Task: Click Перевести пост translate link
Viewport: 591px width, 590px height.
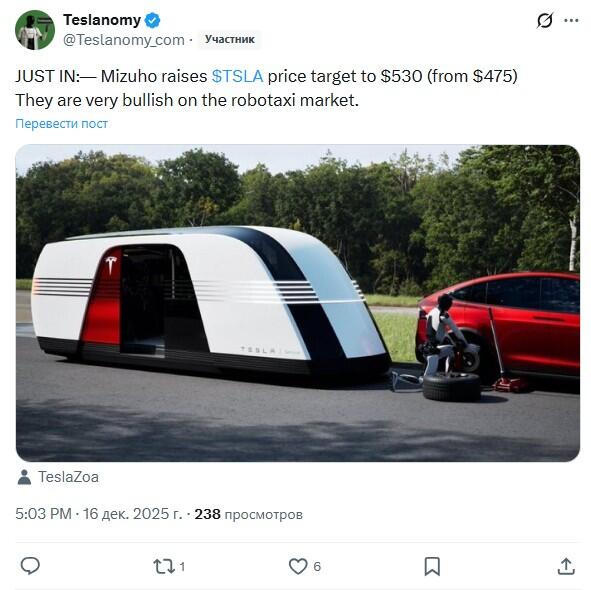Action: point(61,124)
